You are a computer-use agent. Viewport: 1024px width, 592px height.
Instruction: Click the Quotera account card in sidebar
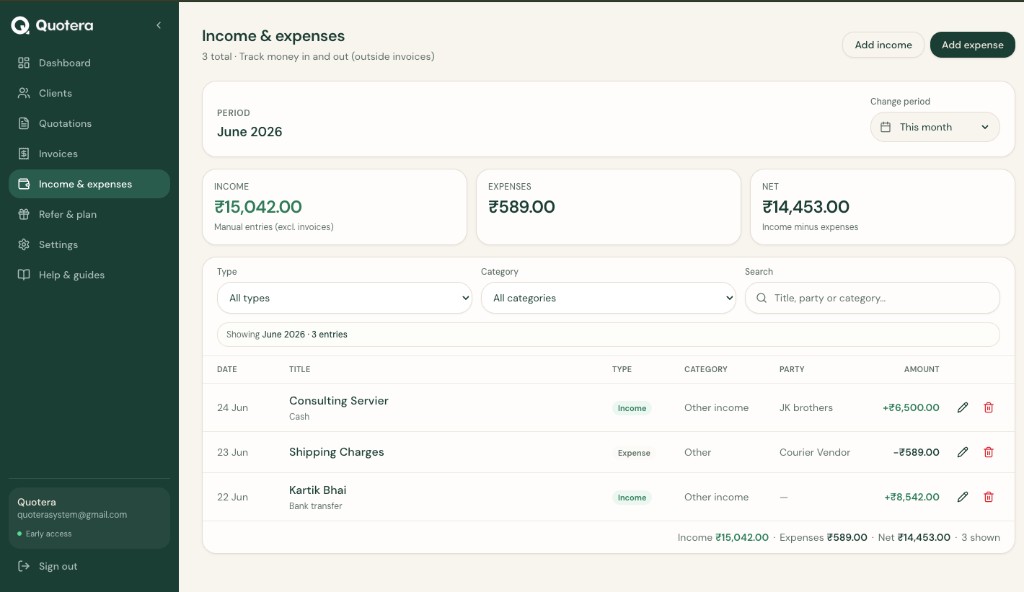point(89,518)
